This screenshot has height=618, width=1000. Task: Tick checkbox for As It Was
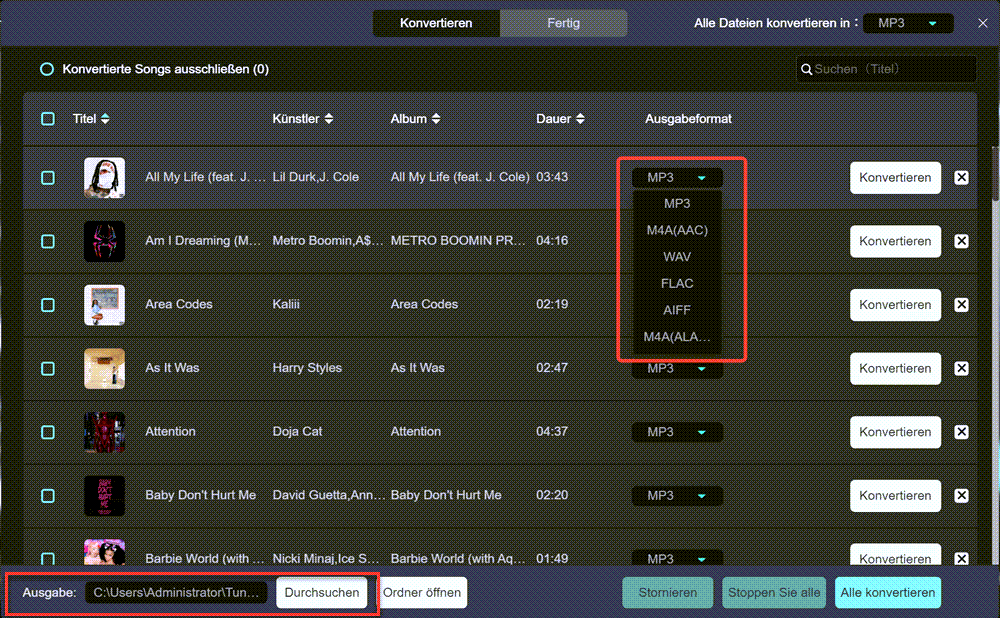click(x=48, y=368)
